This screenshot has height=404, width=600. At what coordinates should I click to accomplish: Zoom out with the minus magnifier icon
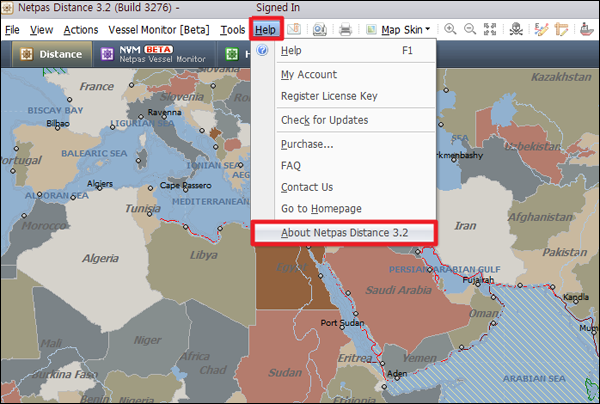point(470,29)
